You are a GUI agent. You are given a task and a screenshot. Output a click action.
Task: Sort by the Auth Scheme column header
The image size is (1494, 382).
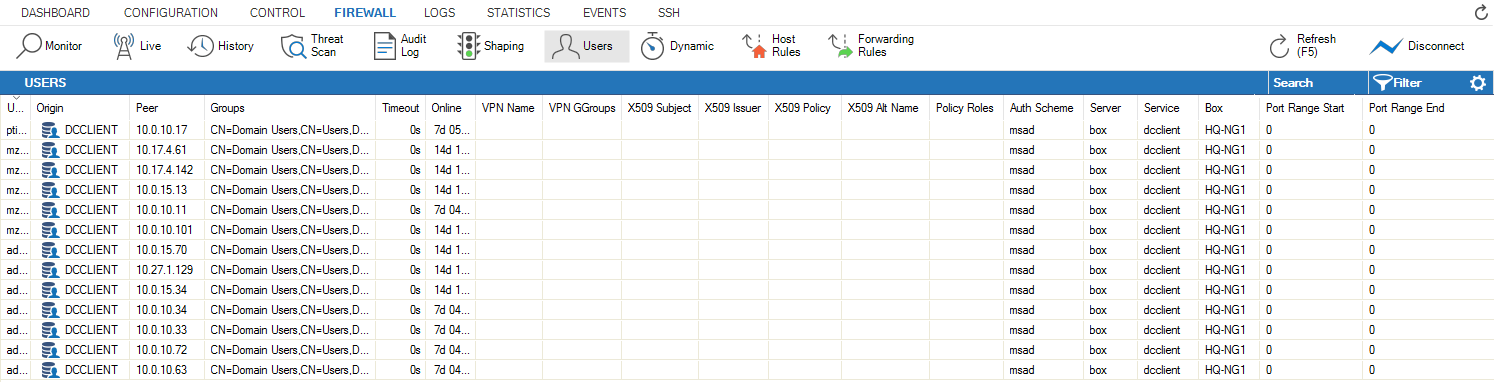click(1043, 108)
